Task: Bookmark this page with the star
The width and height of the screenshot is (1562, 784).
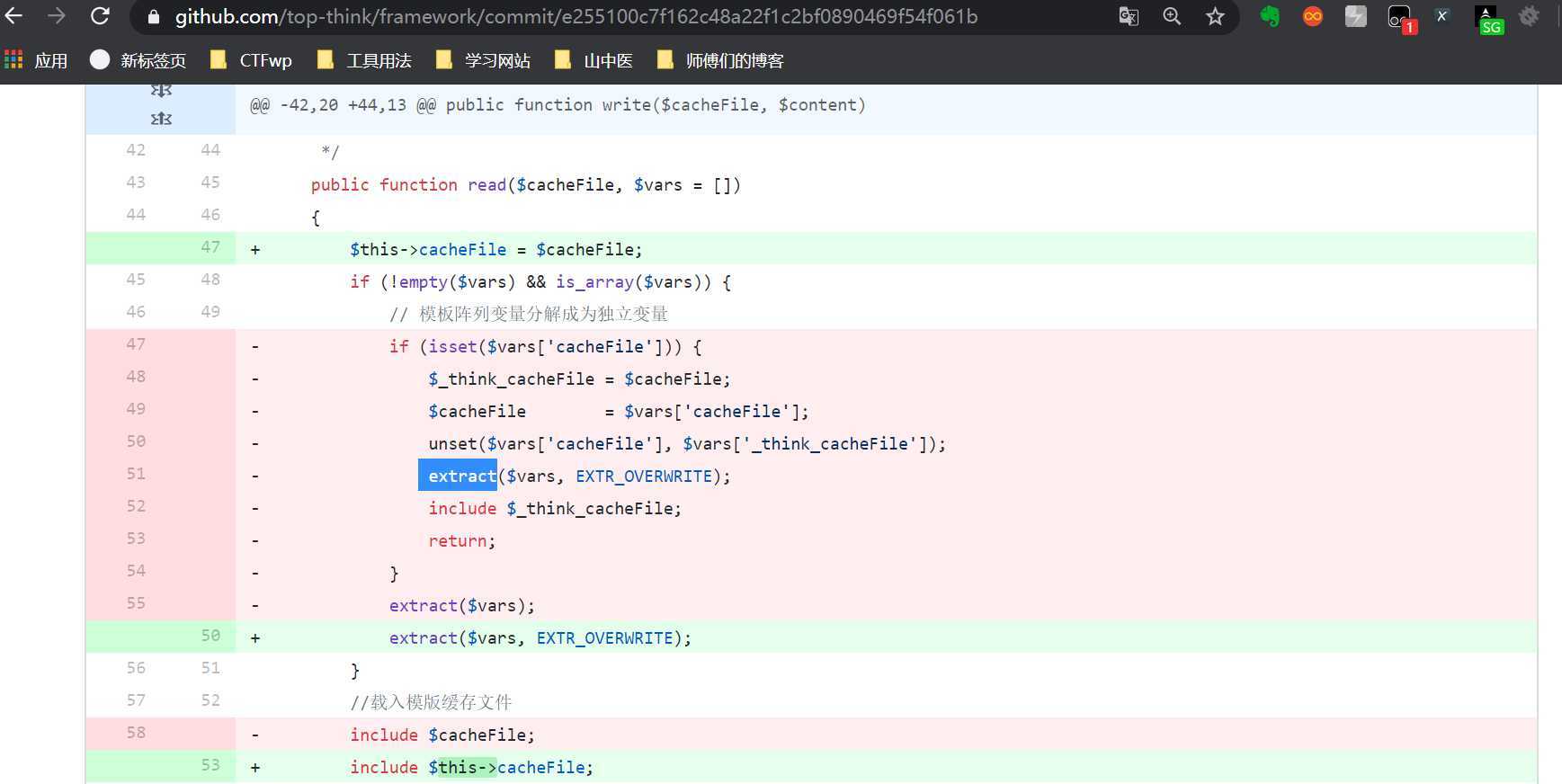Action: pyautogui.click(x=1215, y=16)
